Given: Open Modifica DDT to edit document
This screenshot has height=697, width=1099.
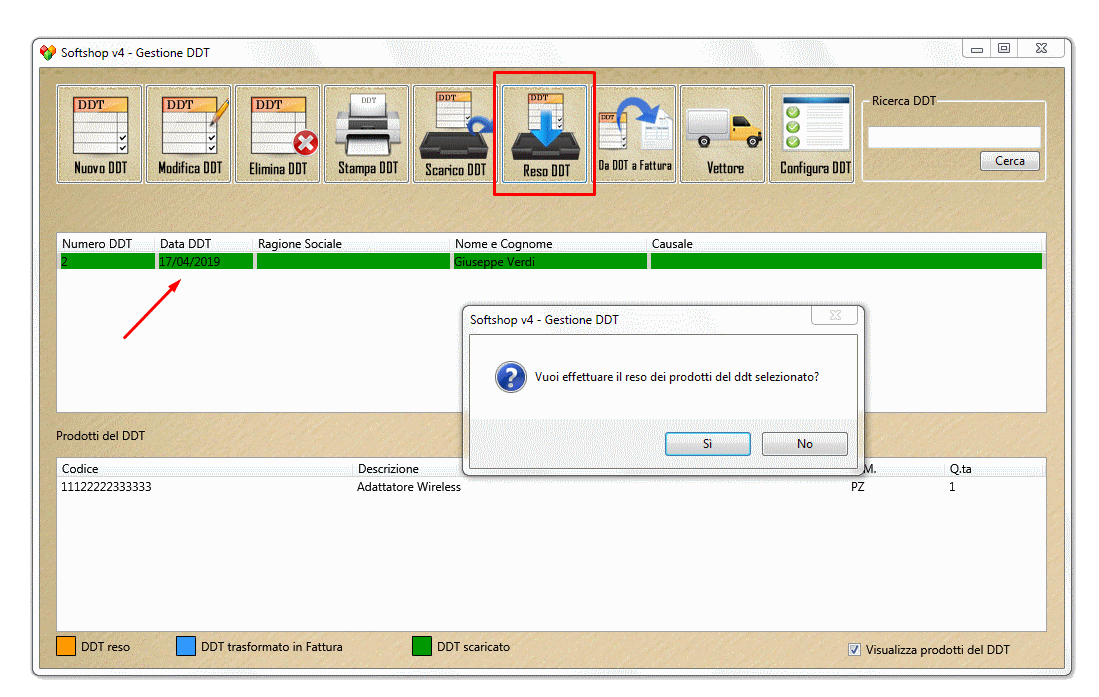Looking at the screenshot, I should 189,134.
